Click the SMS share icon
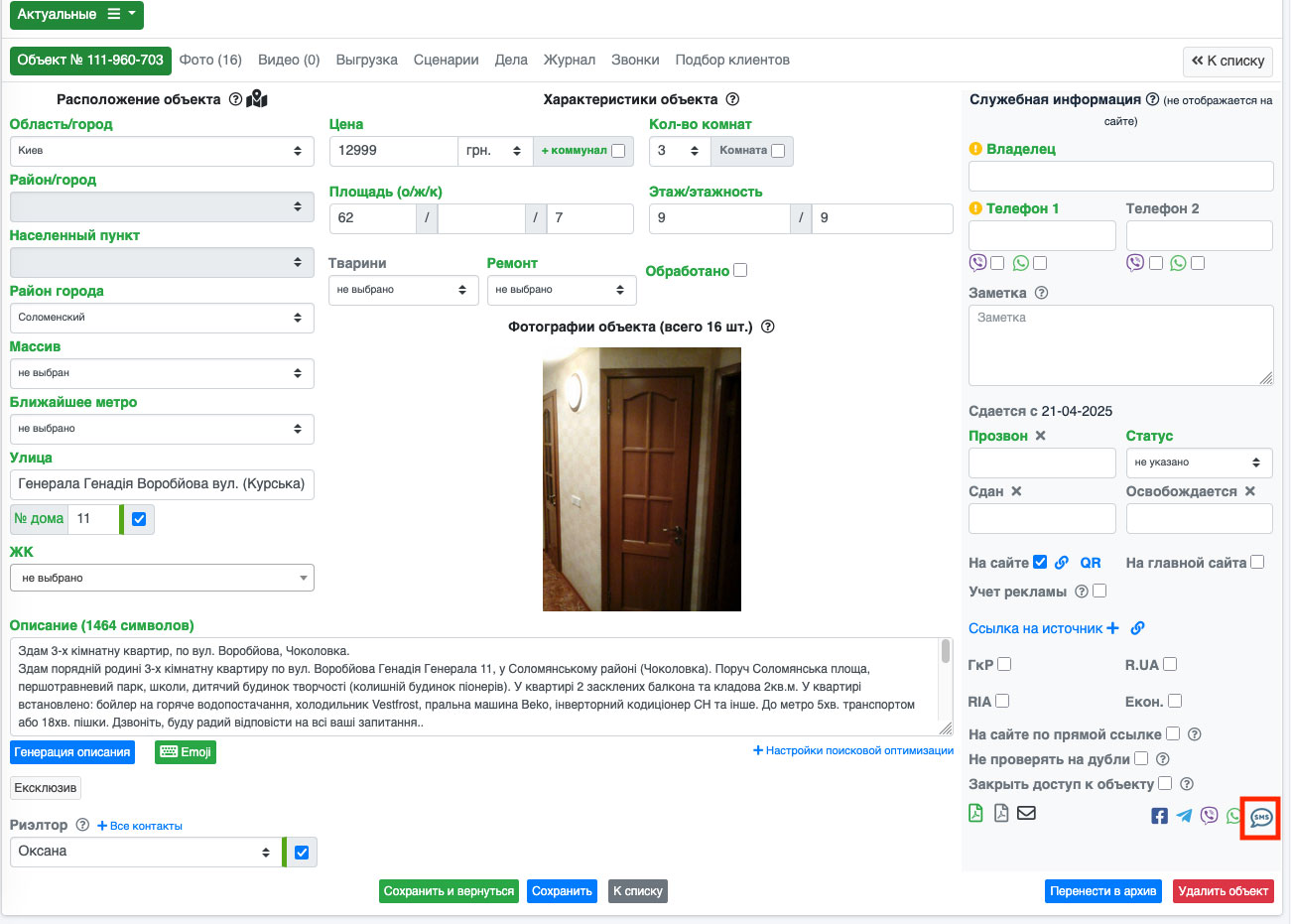Image resolution: width=1291 pixels, height=924 pixels. coord(1260,818)
